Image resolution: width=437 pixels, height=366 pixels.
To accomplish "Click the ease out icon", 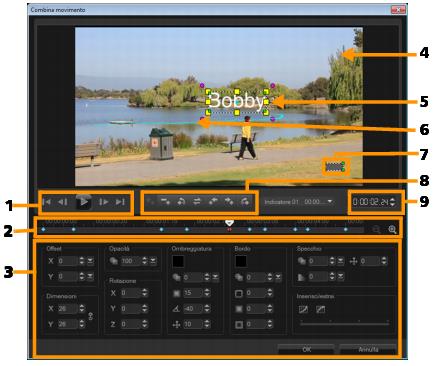I will click(x=320, y=309).
